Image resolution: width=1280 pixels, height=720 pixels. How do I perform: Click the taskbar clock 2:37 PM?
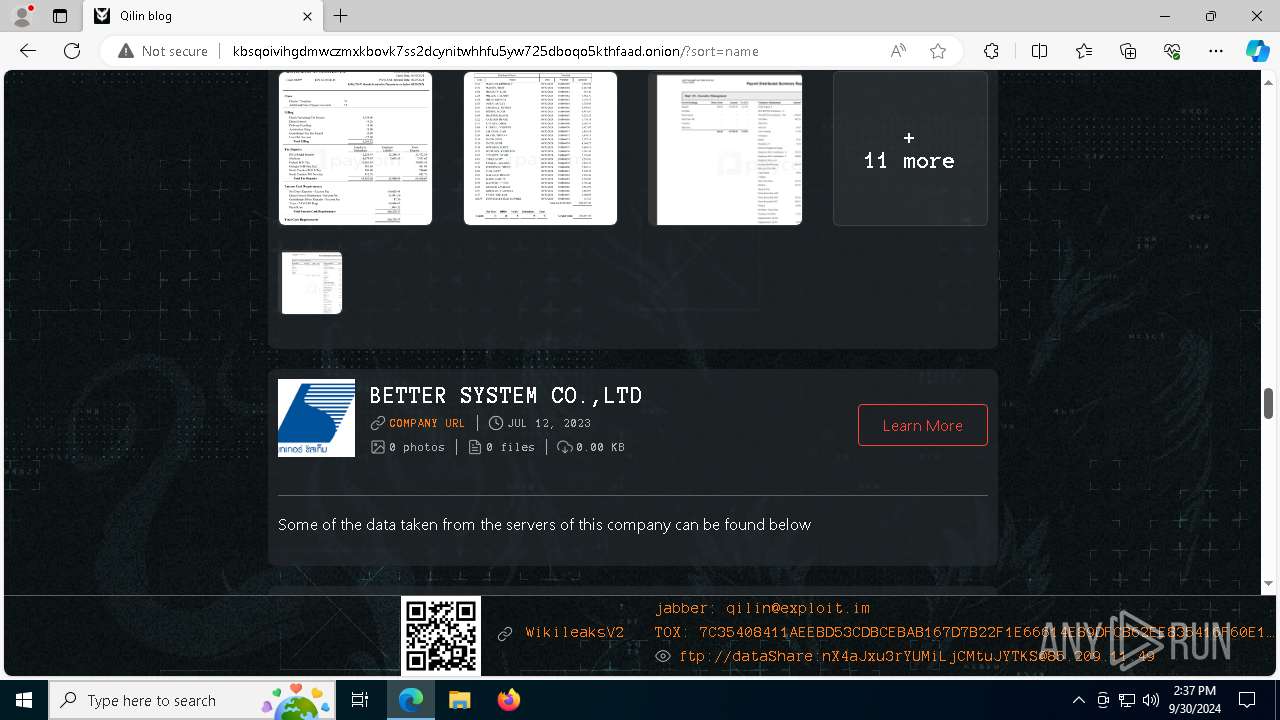tap(1195, 700)
